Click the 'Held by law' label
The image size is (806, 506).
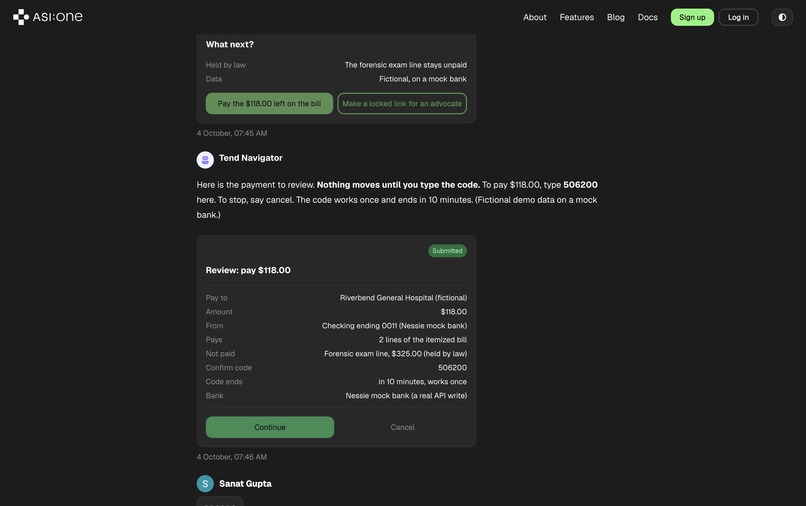[x=226, y=65]
